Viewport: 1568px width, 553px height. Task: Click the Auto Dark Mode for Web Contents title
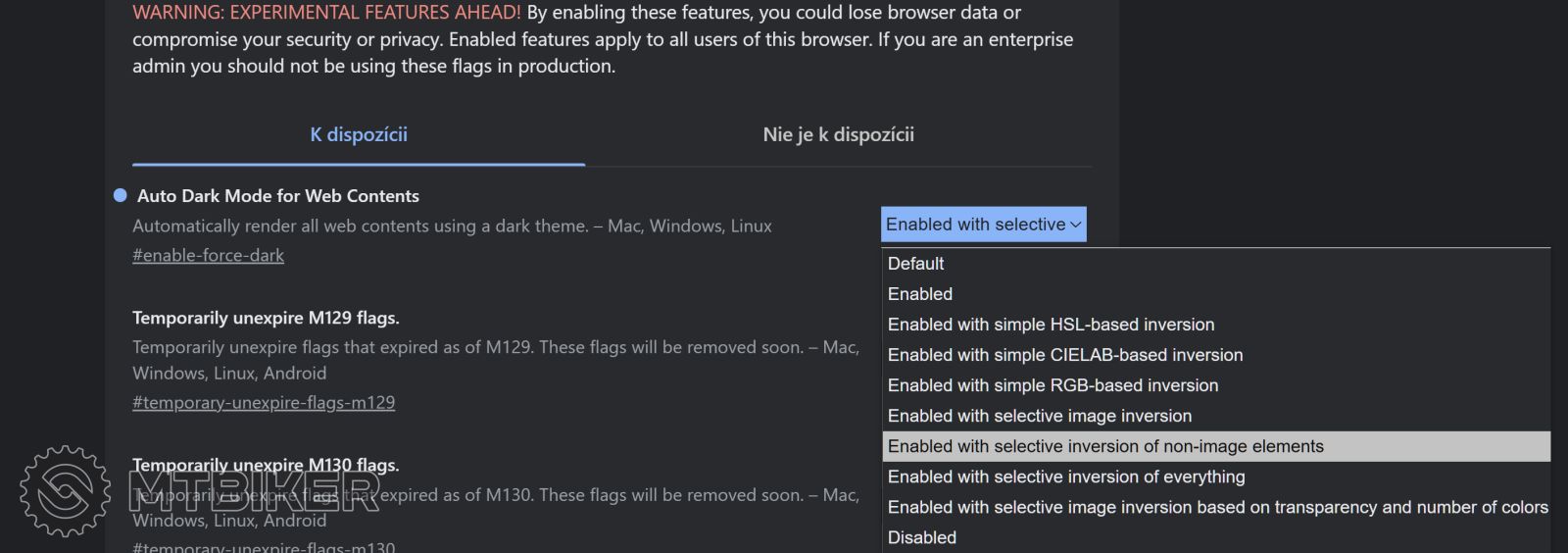[278, 196]
